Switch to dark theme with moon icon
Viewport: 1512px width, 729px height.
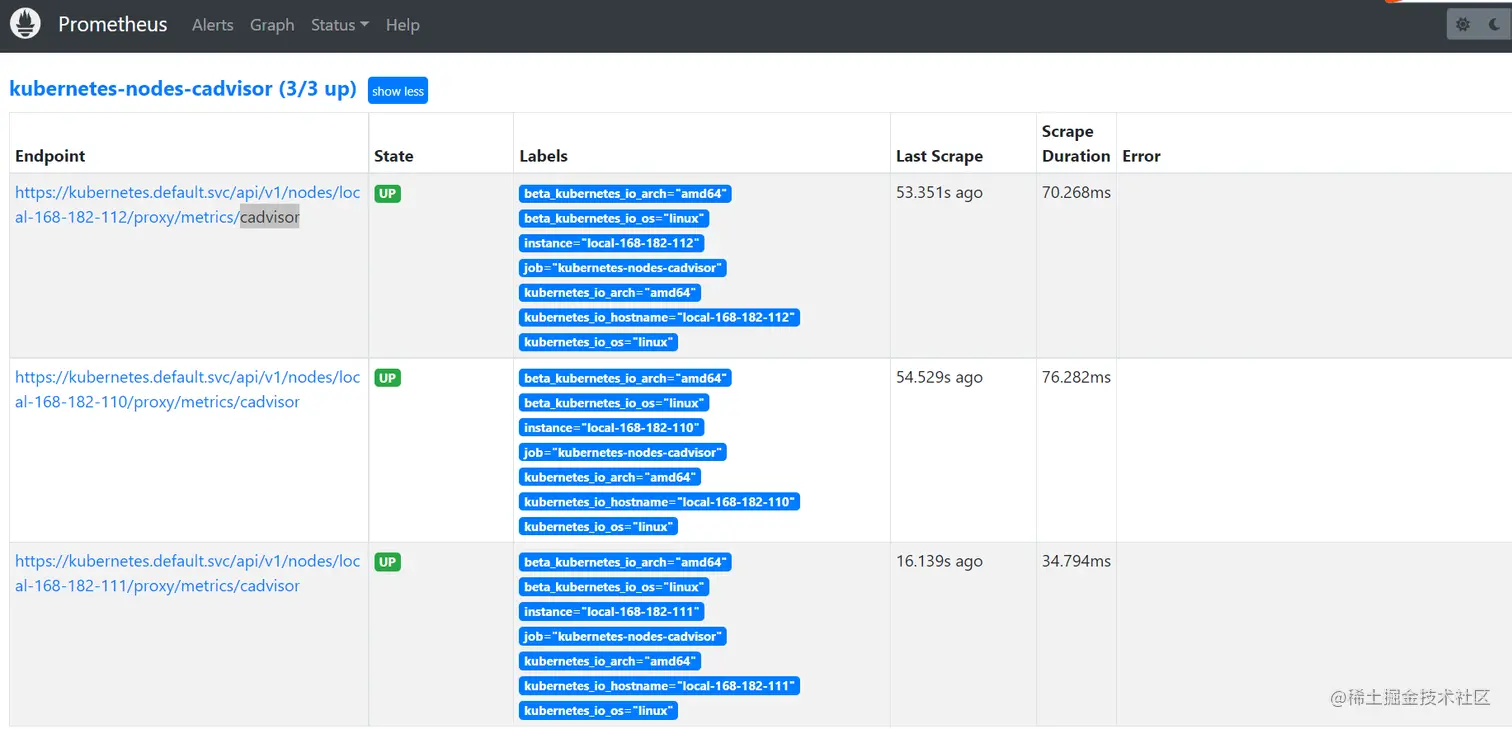[1495, 25]
